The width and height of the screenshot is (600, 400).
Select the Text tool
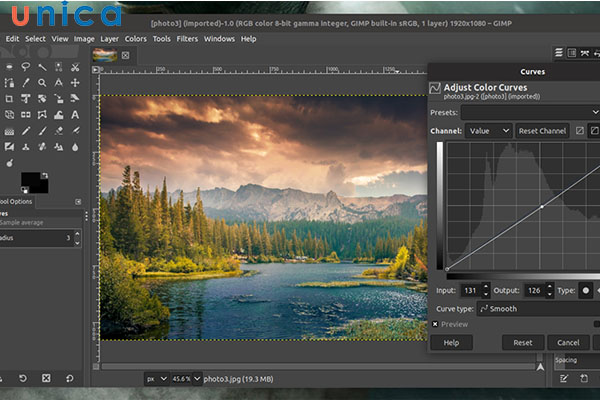pyautogui.click(x=76, y=115)
